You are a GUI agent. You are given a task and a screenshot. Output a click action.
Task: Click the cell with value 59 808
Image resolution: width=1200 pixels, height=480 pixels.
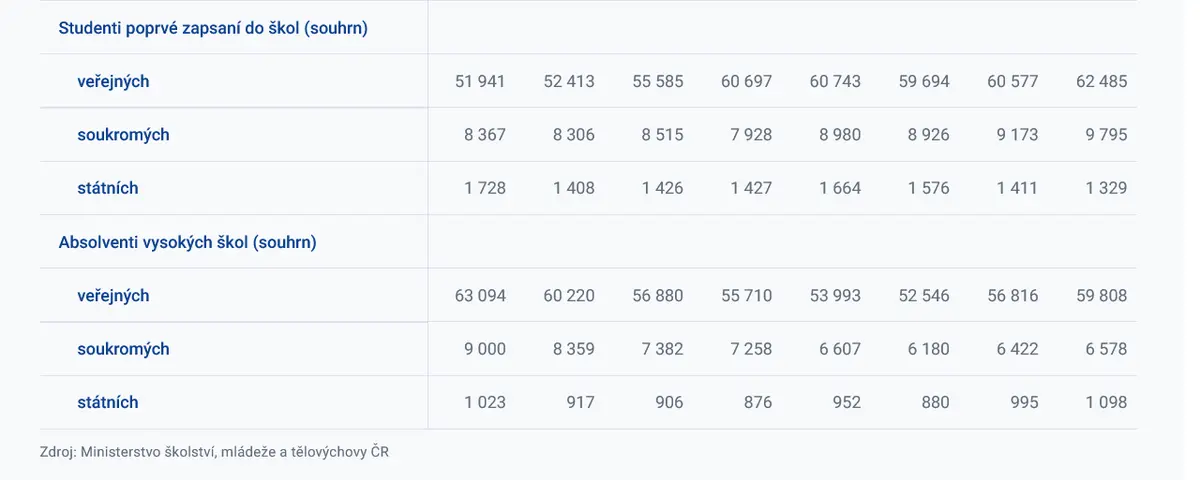click(x=1101, y=295)
